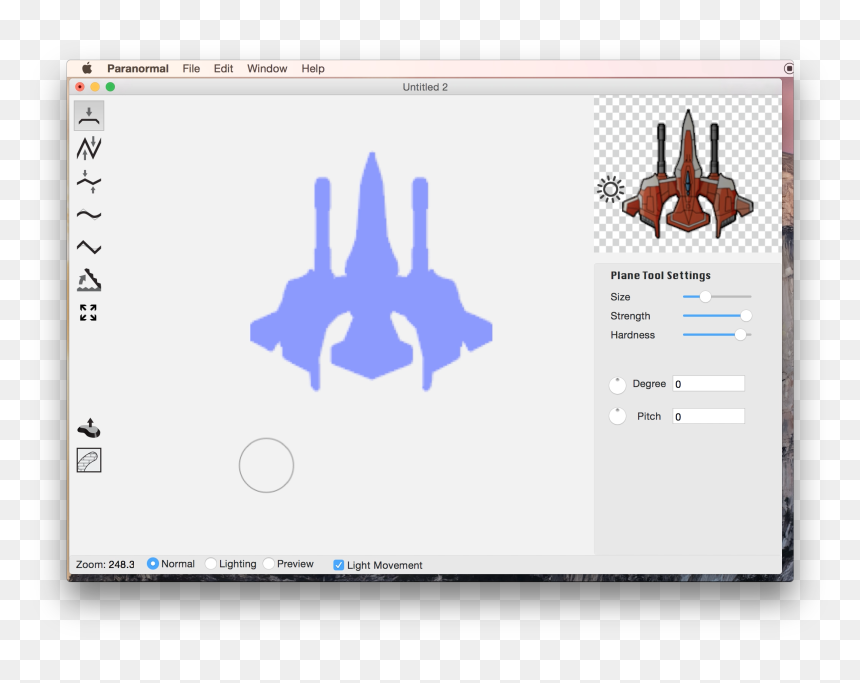The image size is (860, 683).
Task: Disable the Light Movement checkbox
Action: (339, 565)
